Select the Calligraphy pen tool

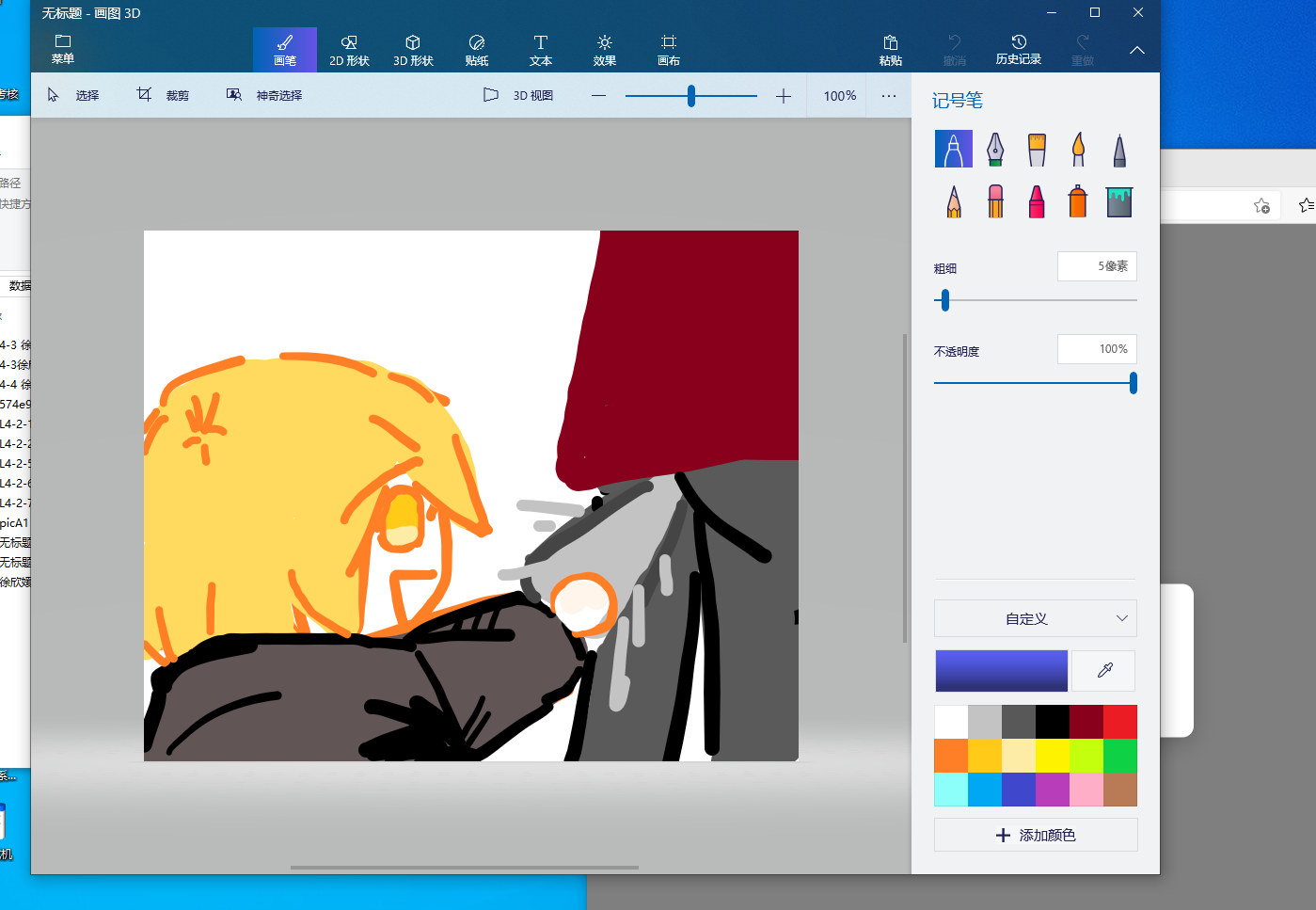coord(994,149)
